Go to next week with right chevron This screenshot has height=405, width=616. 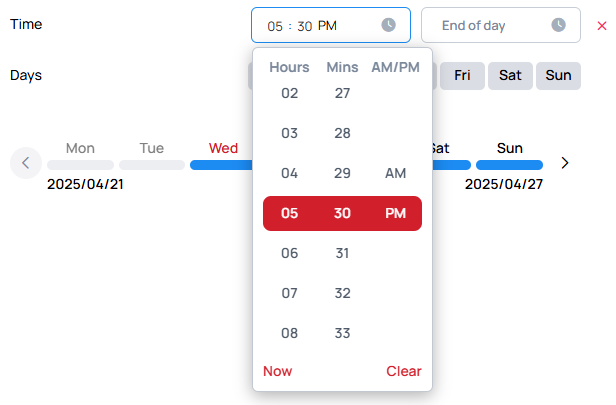pos(565,163)
